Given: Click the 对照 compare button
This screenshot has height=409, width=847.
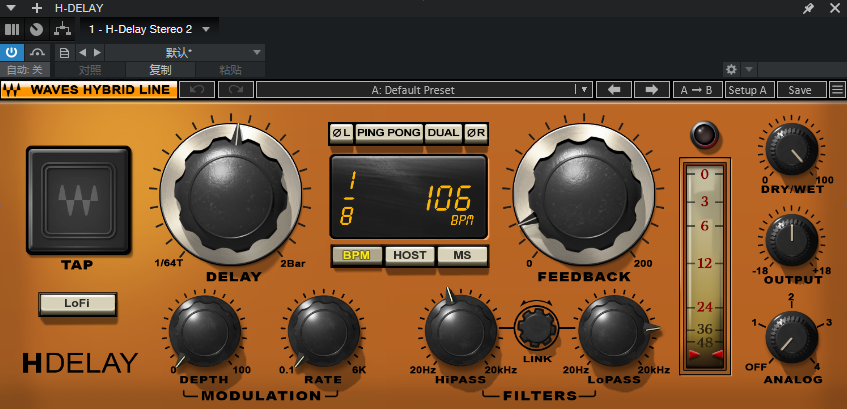Looking at the screenshot, I should pos(90,70).
